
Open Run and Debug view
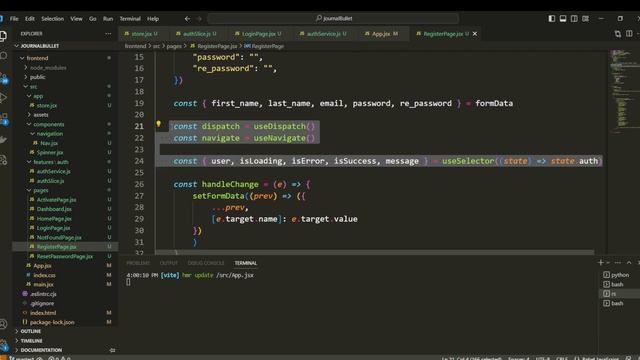pos(4,97)
